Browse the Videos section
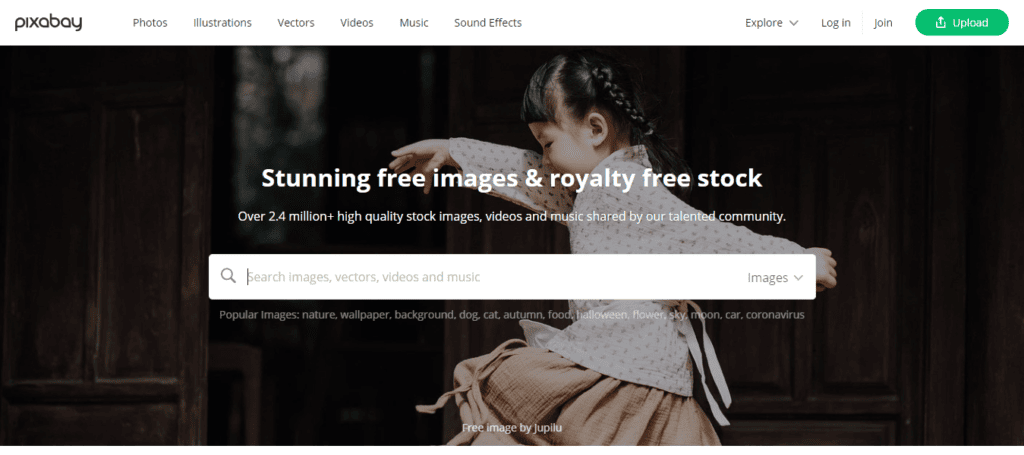1024x455 pixels. pos(357,23)
